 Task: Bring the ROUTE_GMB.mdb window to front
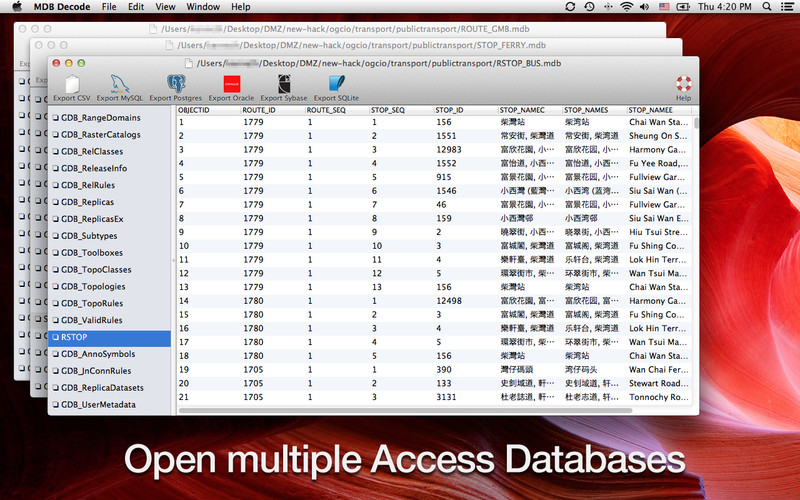339,29
